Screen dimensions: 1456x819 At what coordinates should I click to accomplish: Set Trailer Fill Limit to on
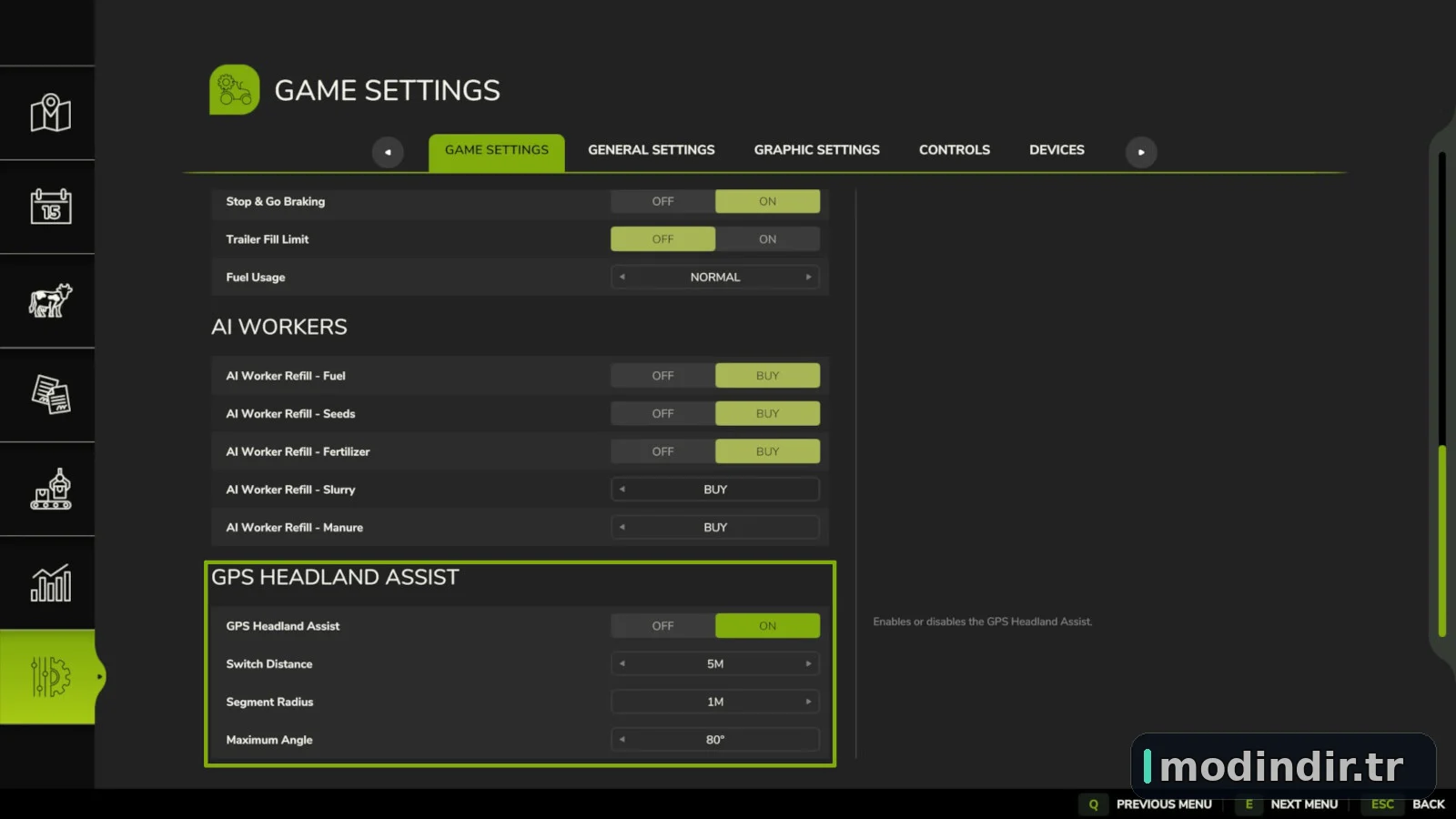tap(767, 239)
